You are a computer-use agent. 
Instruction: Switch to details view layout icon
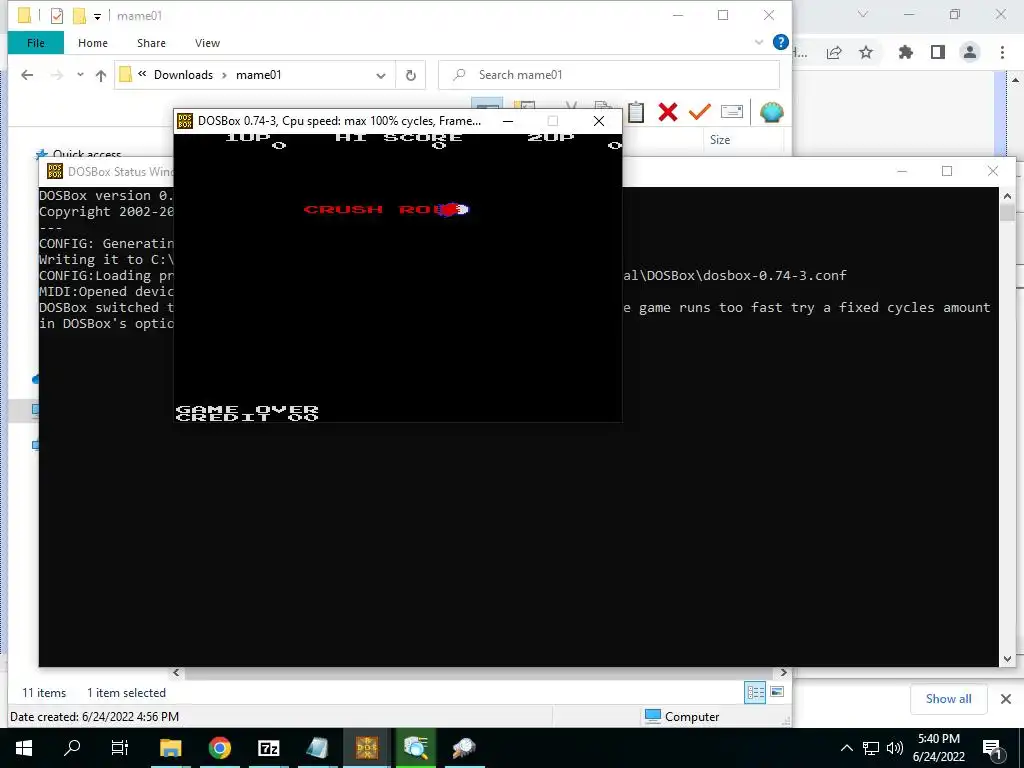(755, 693)
